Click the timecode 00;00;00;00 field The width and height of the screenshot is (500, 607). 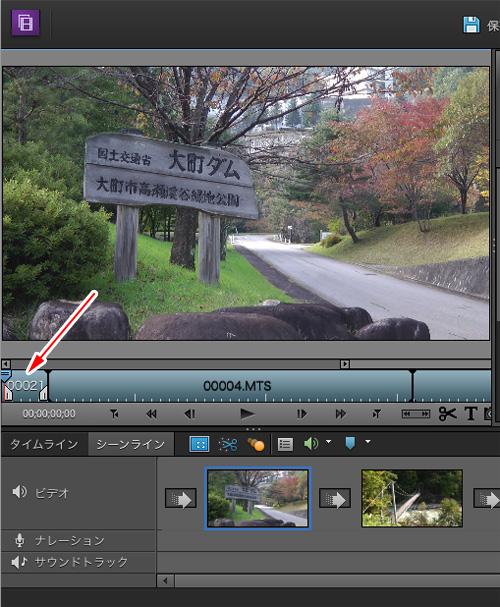pos(49,414)
